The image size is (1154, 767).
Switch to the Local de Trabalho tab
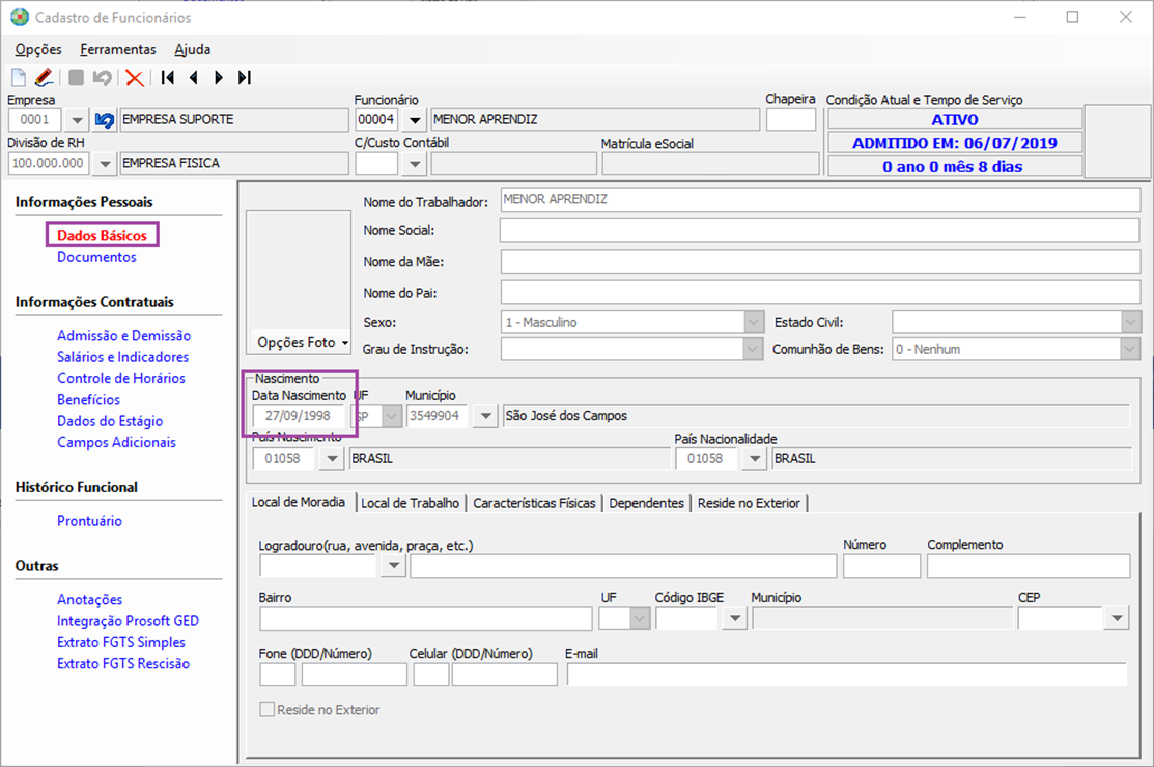[410, 503]
